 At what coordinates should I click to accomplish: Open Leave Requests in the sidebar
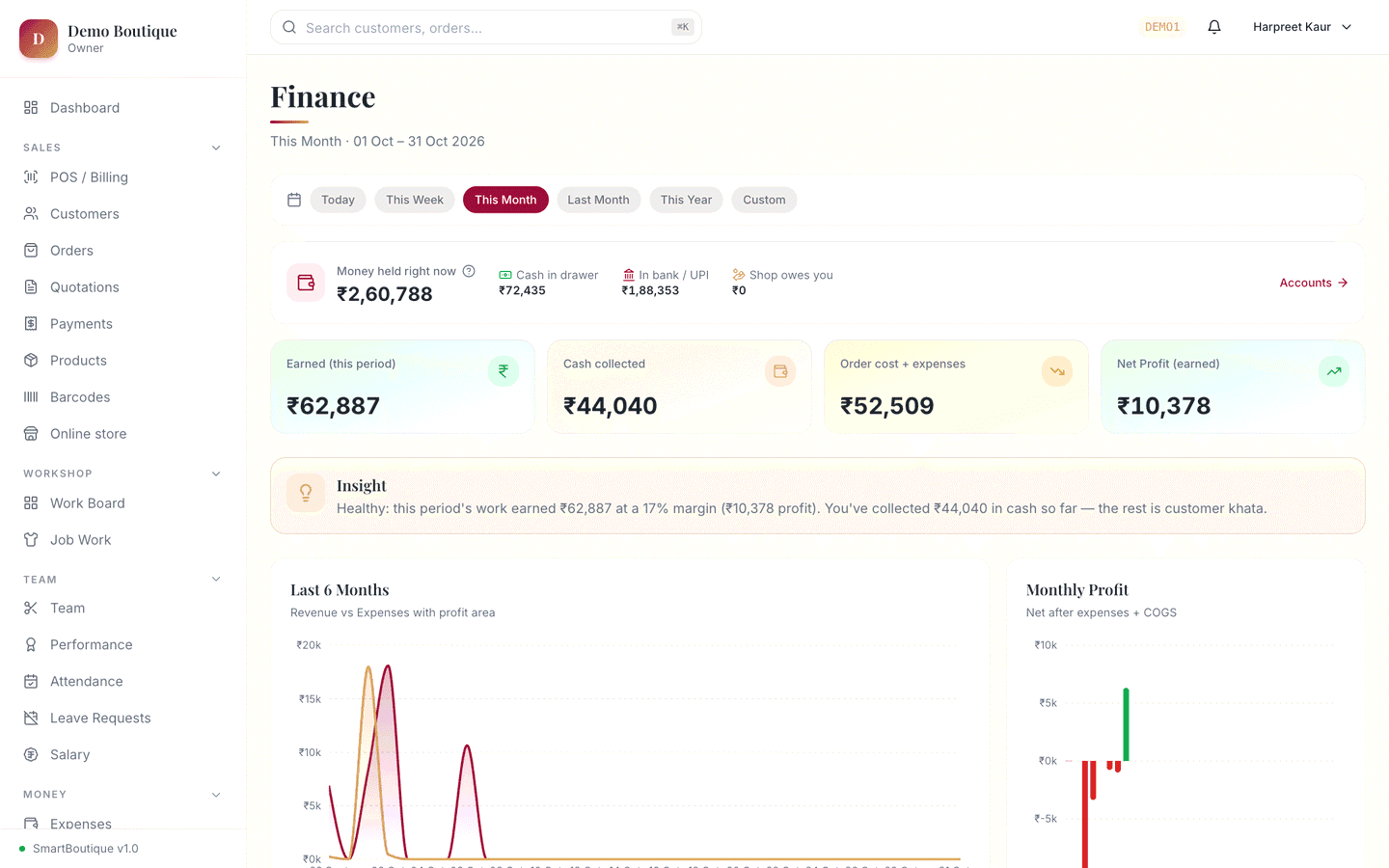(x=123, y=718)
